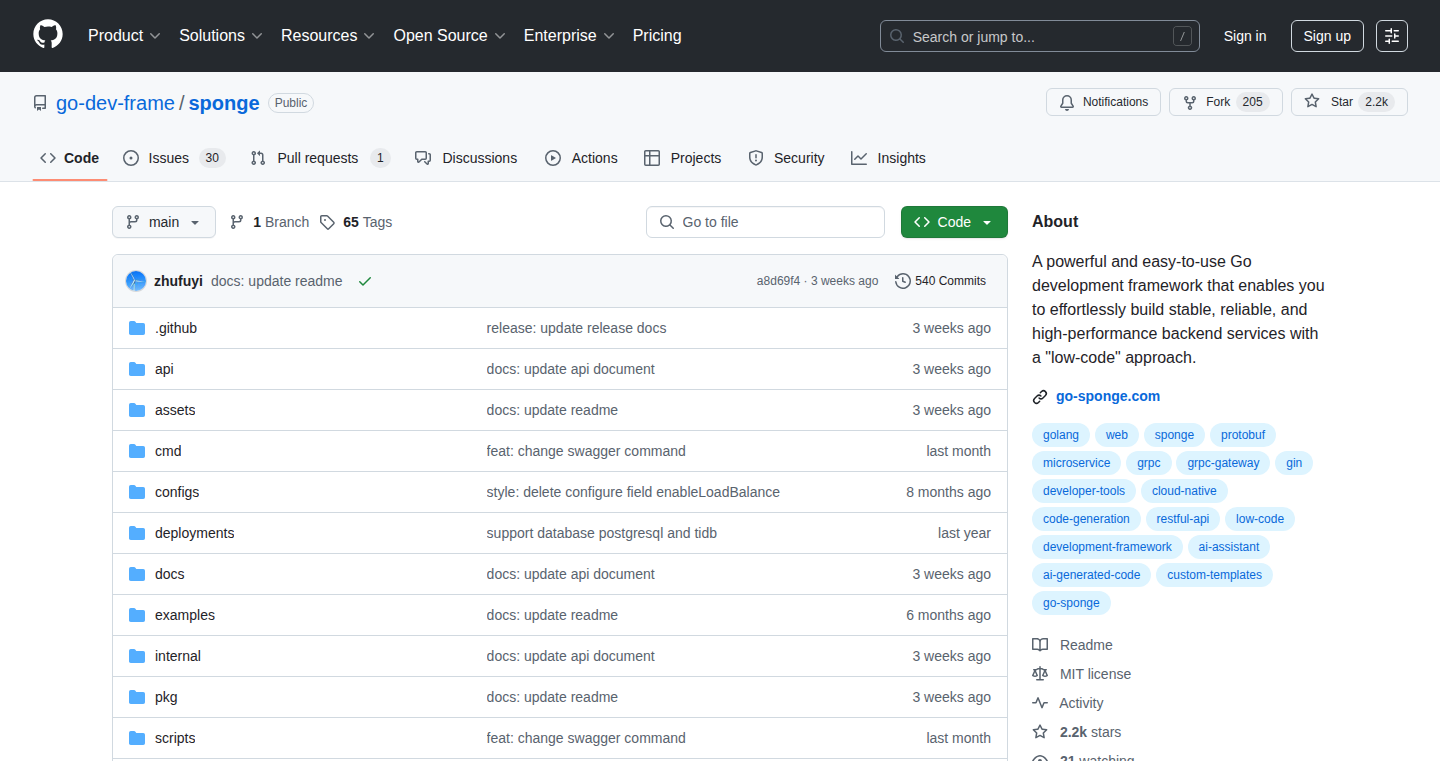
Task: Click the Sign up button
Action: (x=1327, y=36)
